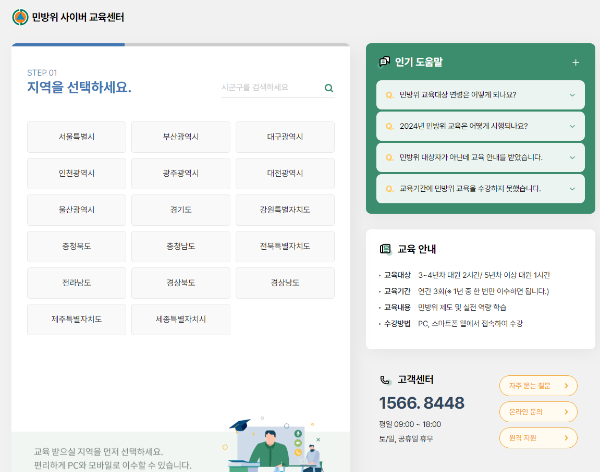Open 온라인 문의 link
This screenshot has width=600, height=472.
(x=538, y=412)
